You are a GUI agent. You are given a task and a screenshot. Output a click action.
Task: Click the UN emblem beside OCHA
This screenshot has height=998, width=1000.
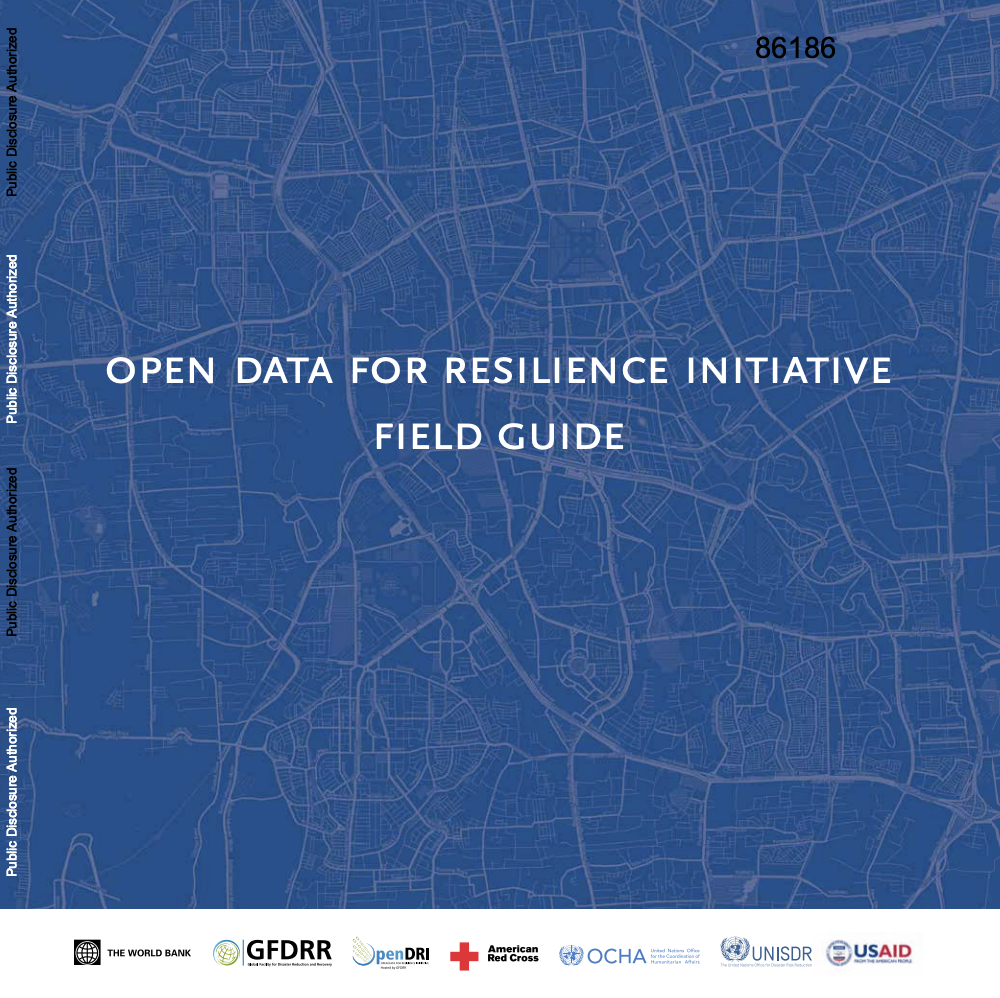tap(571, 955)
